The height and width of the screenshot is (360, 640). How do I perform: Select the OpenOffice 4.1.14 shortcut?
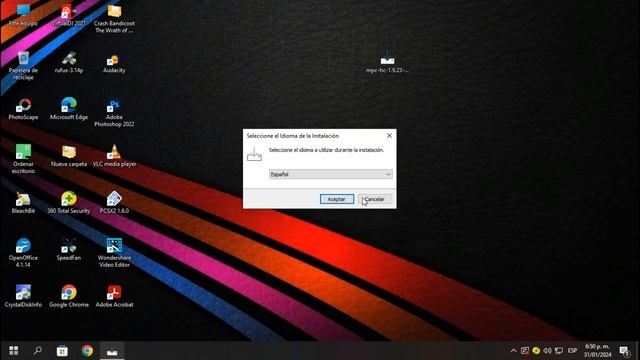coord(23,253)
